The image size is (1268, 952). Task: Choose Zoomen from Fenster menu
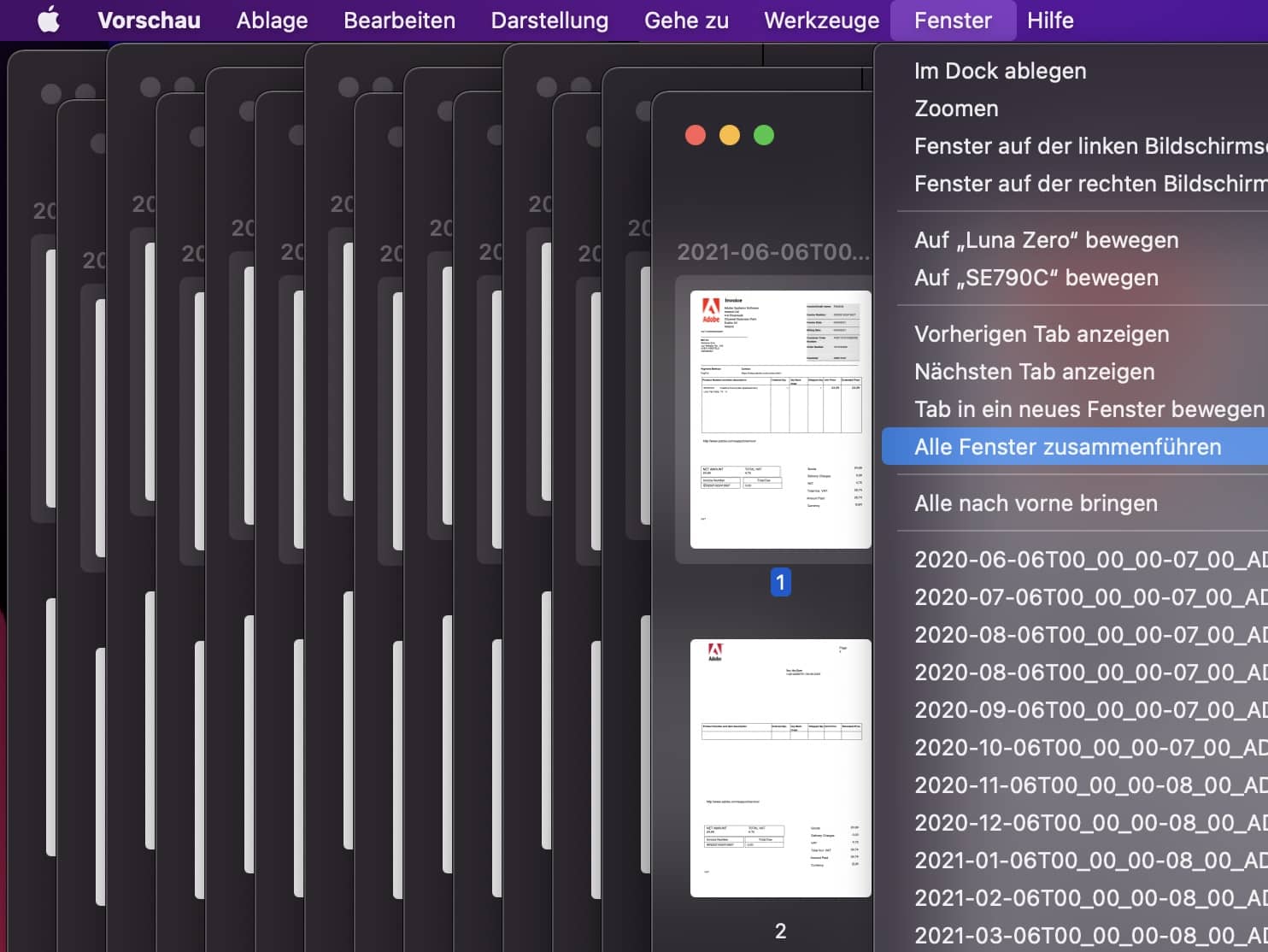(x=1075, y=109)
